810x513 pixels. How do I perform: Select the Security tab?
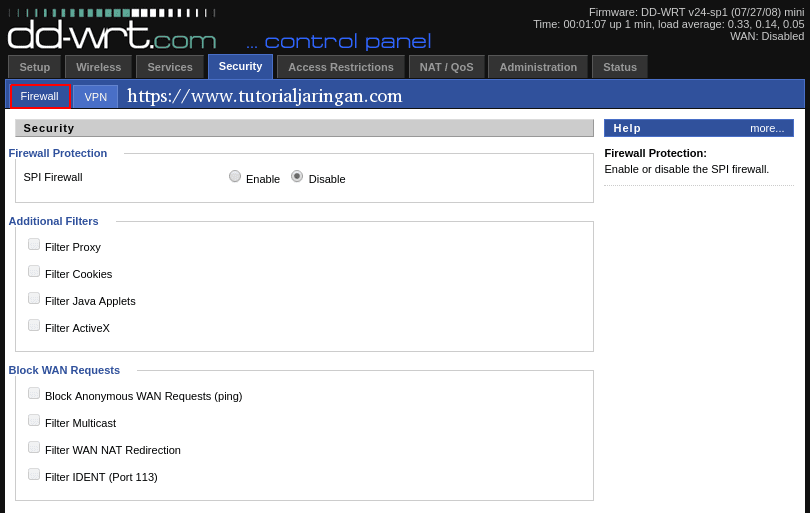point(240,66)
